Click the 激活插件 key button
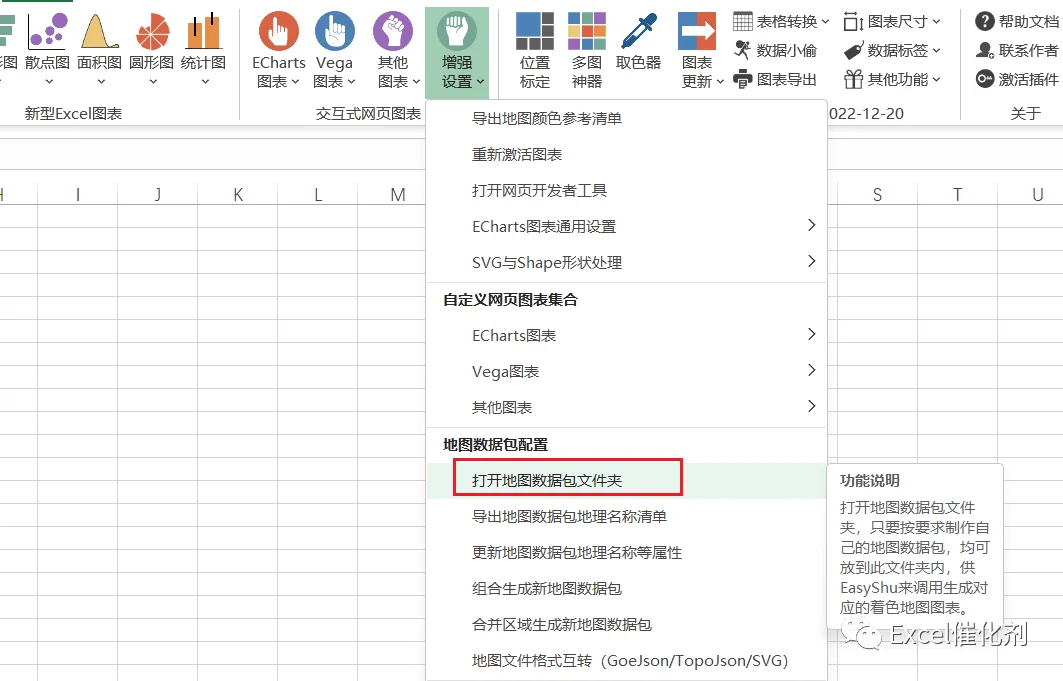Image resolution: width=1063 pixels, height=681 pixels. (1017, 79)
